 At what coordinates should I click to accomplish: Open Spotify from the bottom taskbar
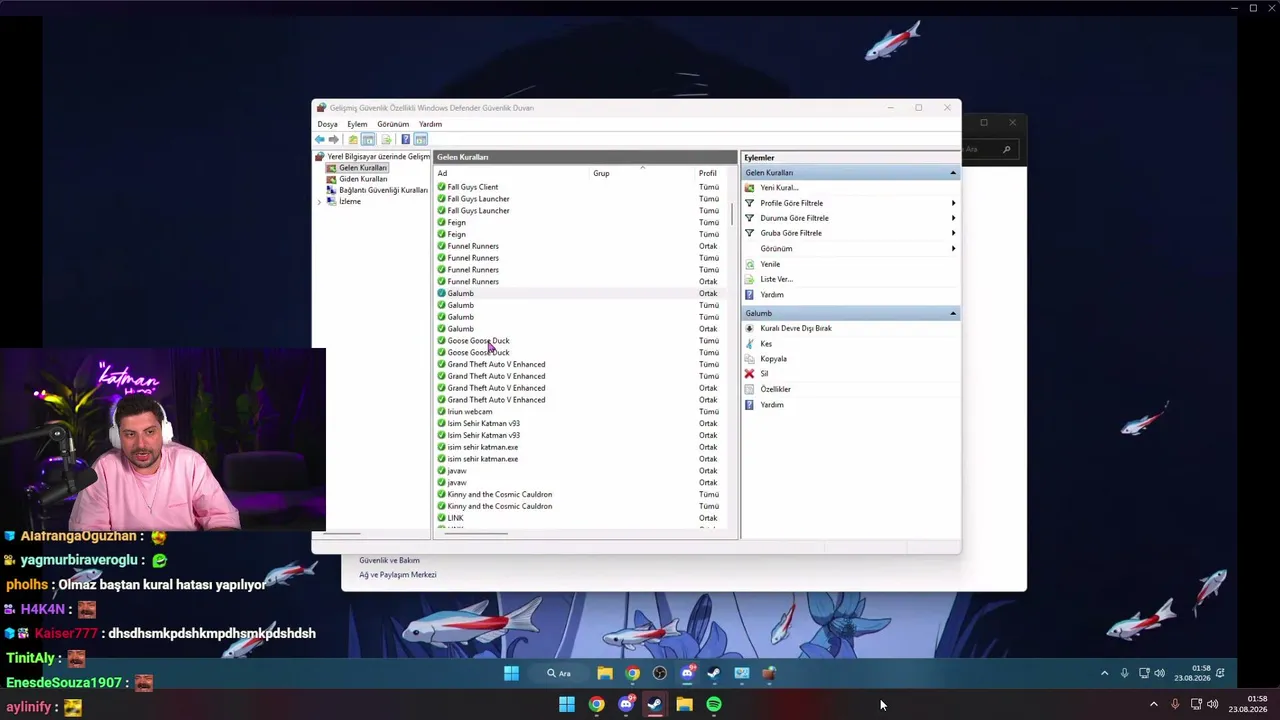tap(714, 705)
